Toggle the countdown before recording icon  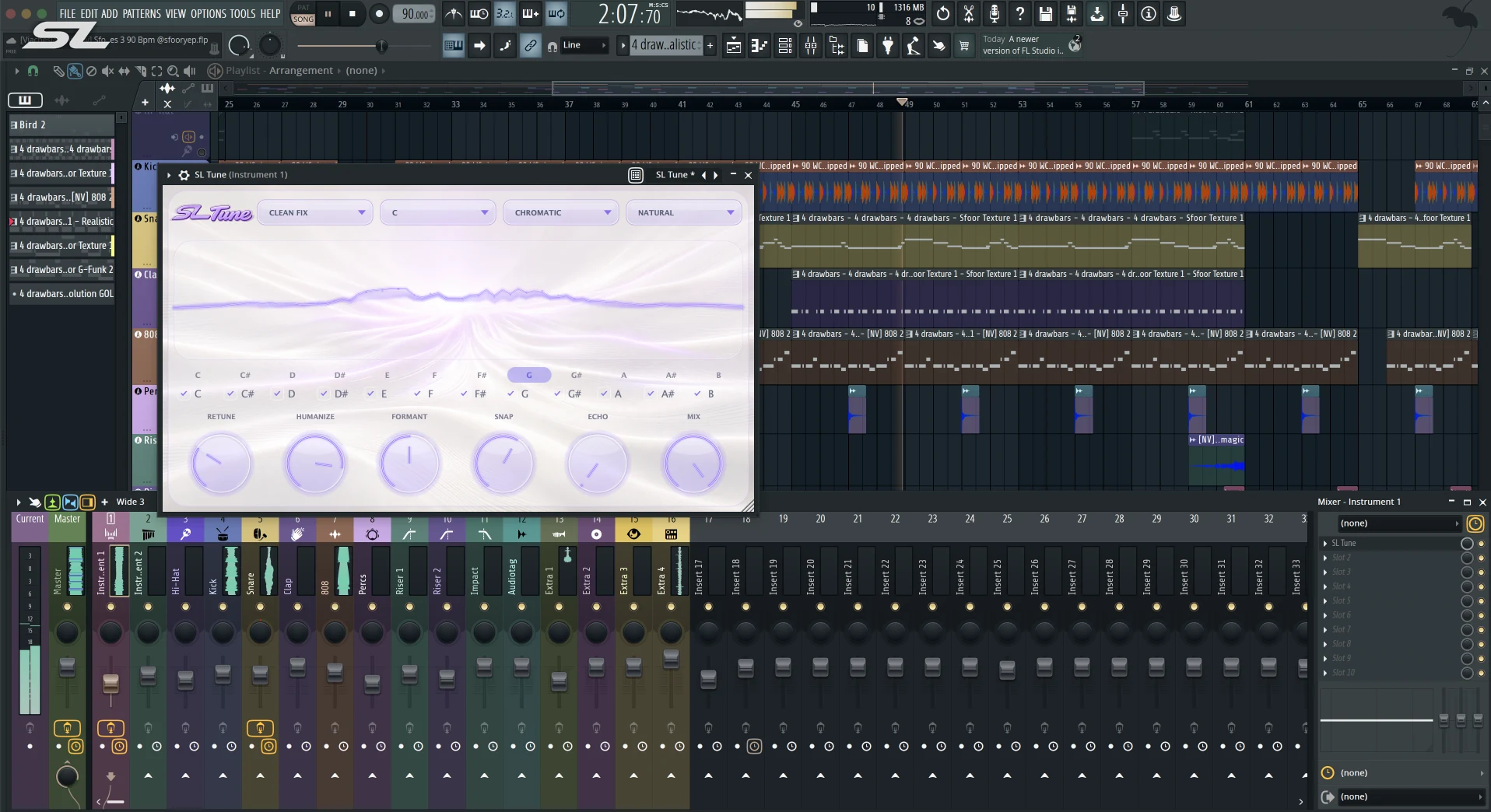coord(505,13)
